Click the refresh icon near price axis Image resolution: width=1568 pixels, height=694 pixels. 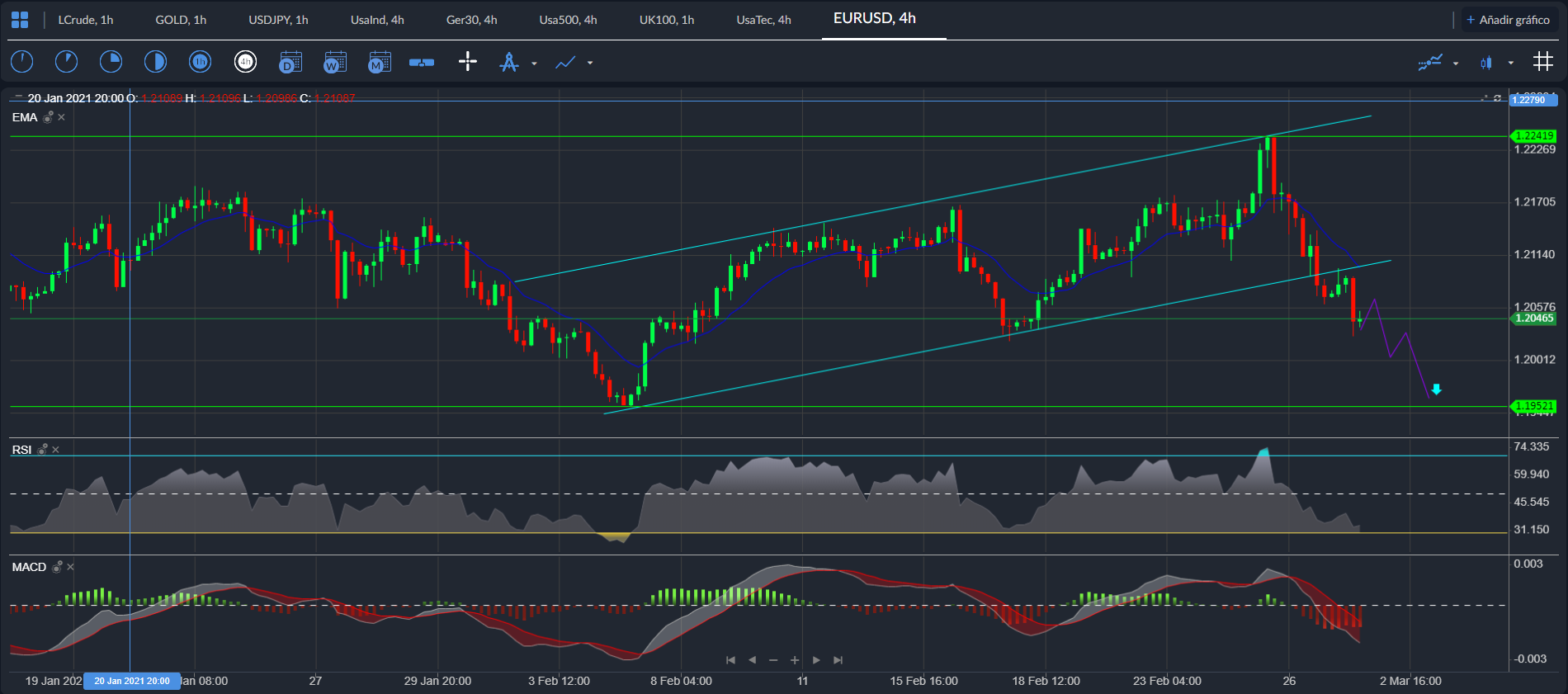tap(1498, 98)
